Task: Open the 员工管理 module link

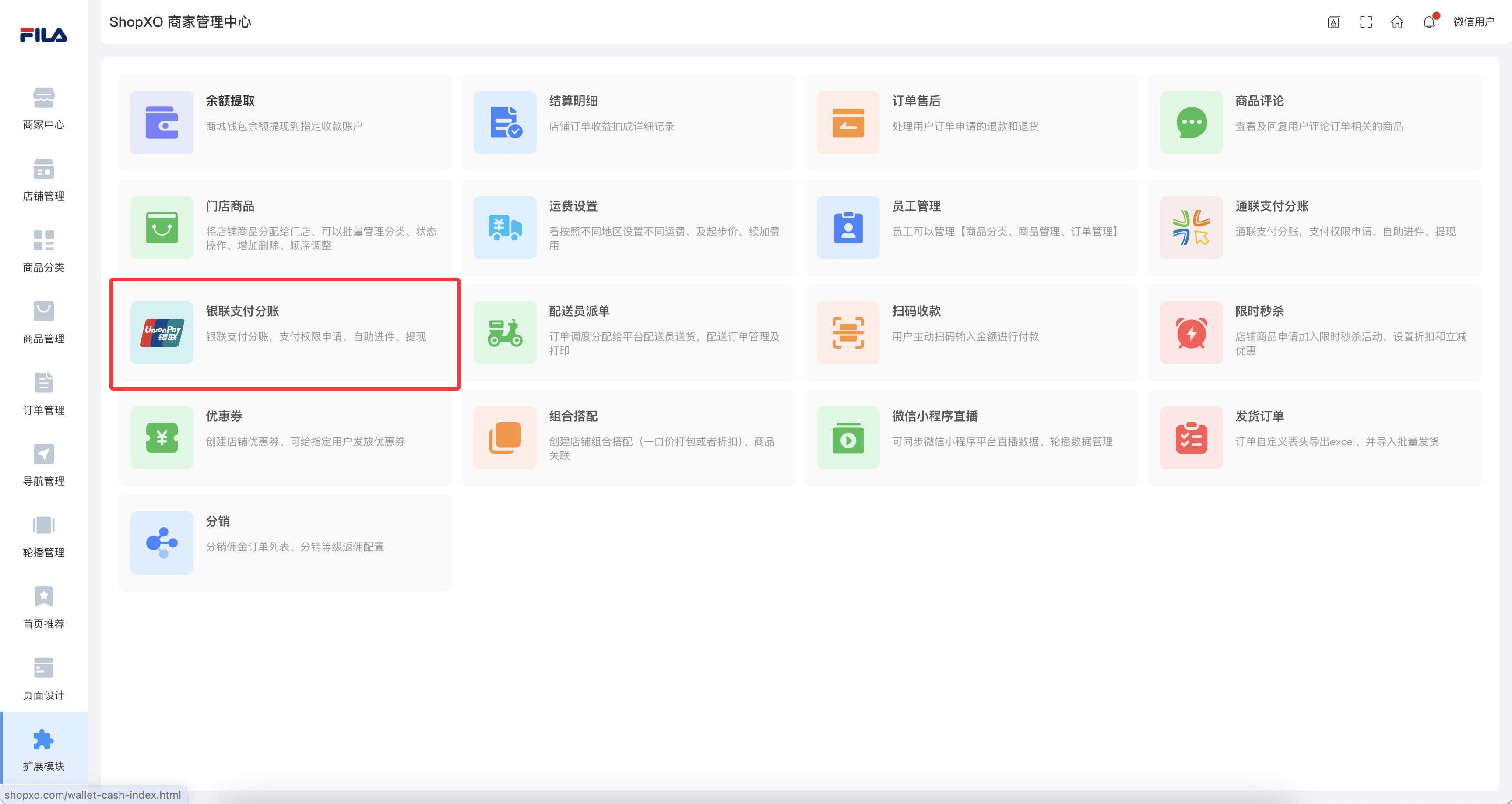Action: [916, 206]
